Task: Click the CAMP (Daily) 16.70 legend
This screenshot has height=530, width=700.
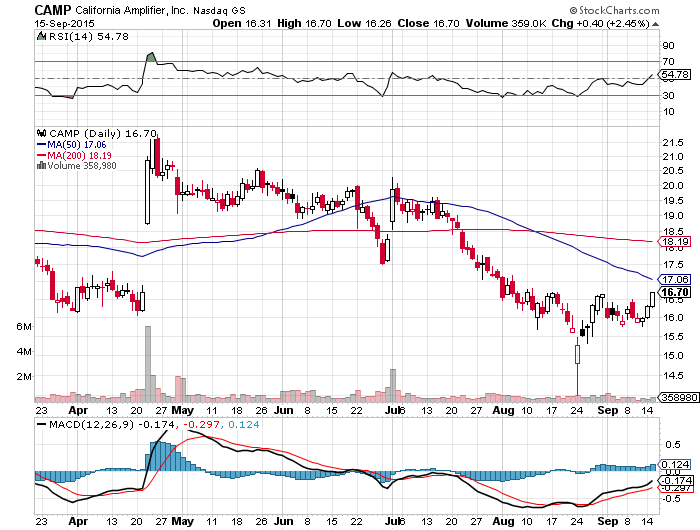Action: click(x=103, y=133)
